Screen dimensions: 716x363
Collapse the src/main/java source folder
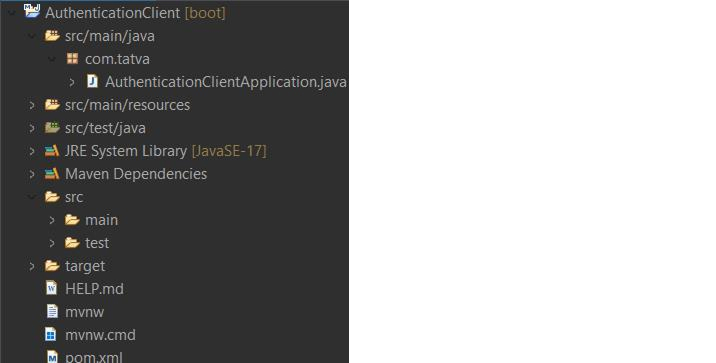pyautogui.click(x=32, y=36)
